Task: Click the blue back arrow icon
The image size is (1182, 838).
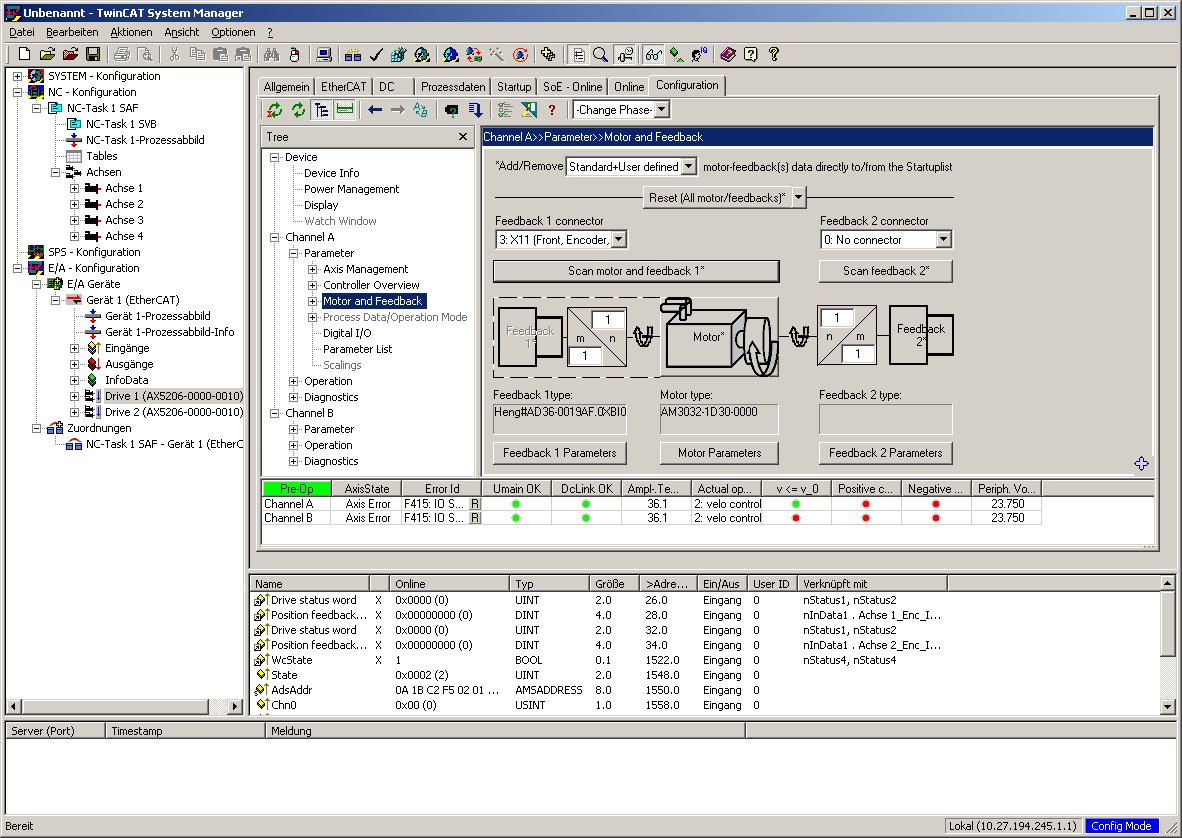Action: coord(375,110)
